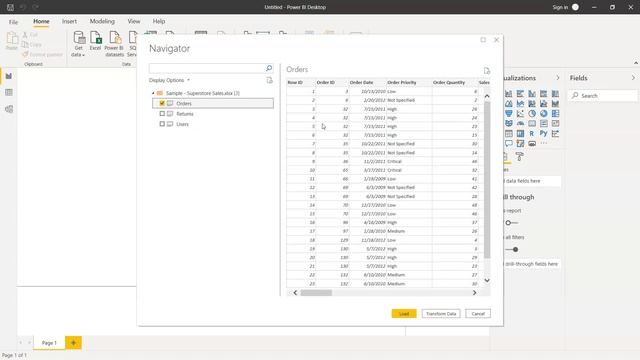This screenshot has height=360, width=640.
Task: Select the R script visual icon
Action: pyautogui.click(x=532, y=133)
